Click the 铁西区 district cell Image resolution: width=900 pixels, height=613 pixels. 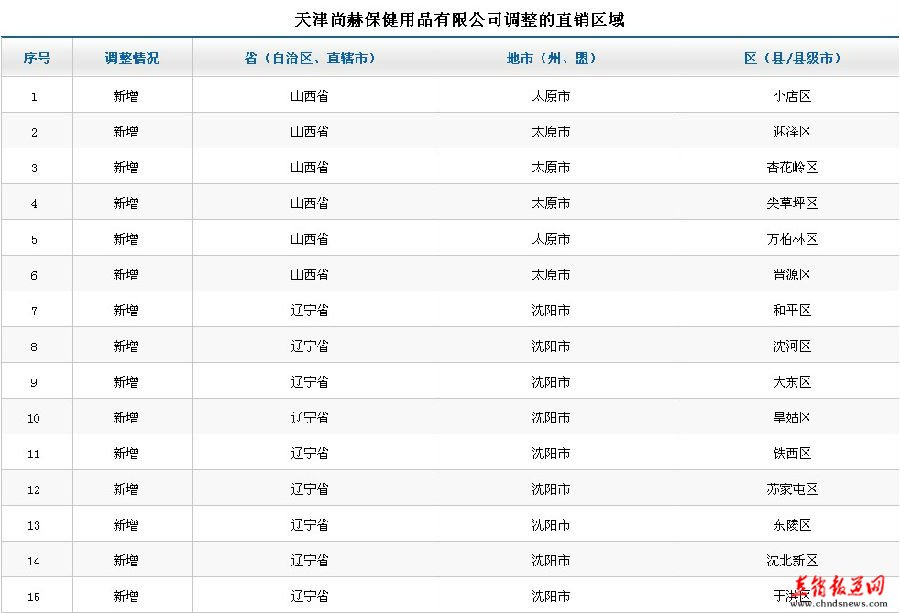[x=792, y=454]
